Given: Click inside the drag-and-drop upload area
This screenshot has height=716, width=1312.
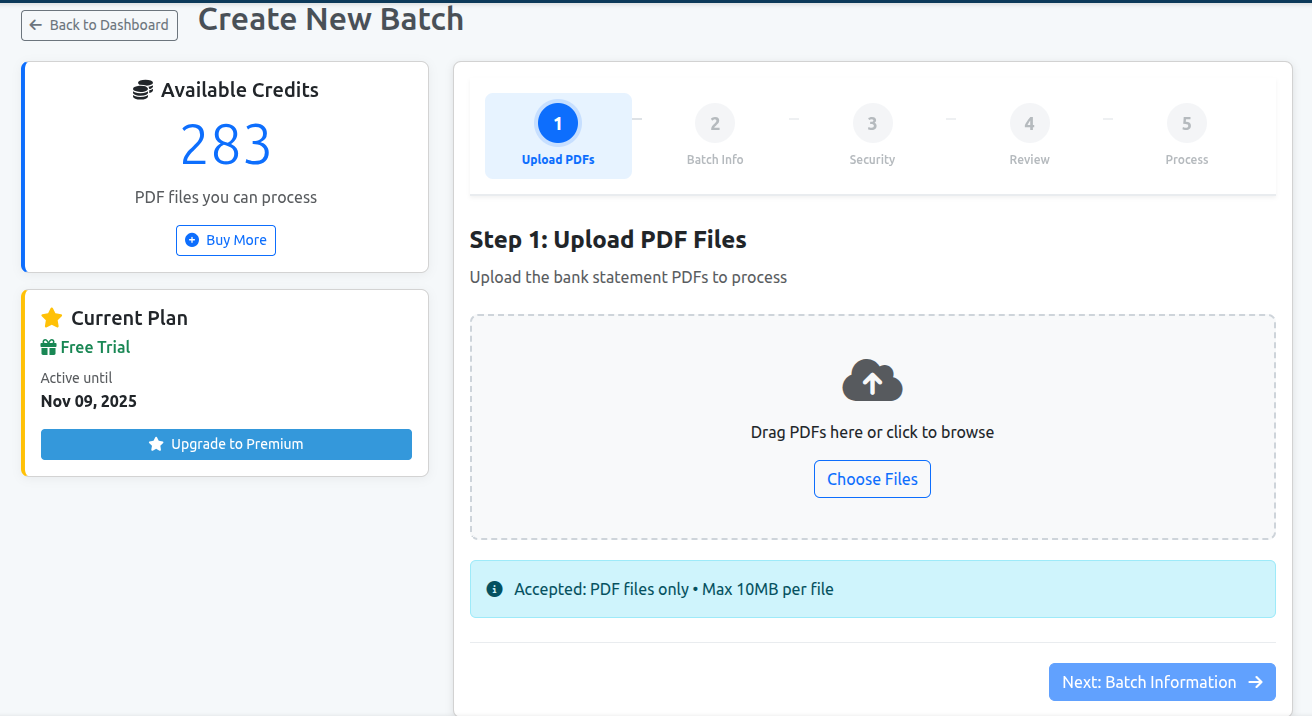Looking at the screenshot, I should click(871, 427).
